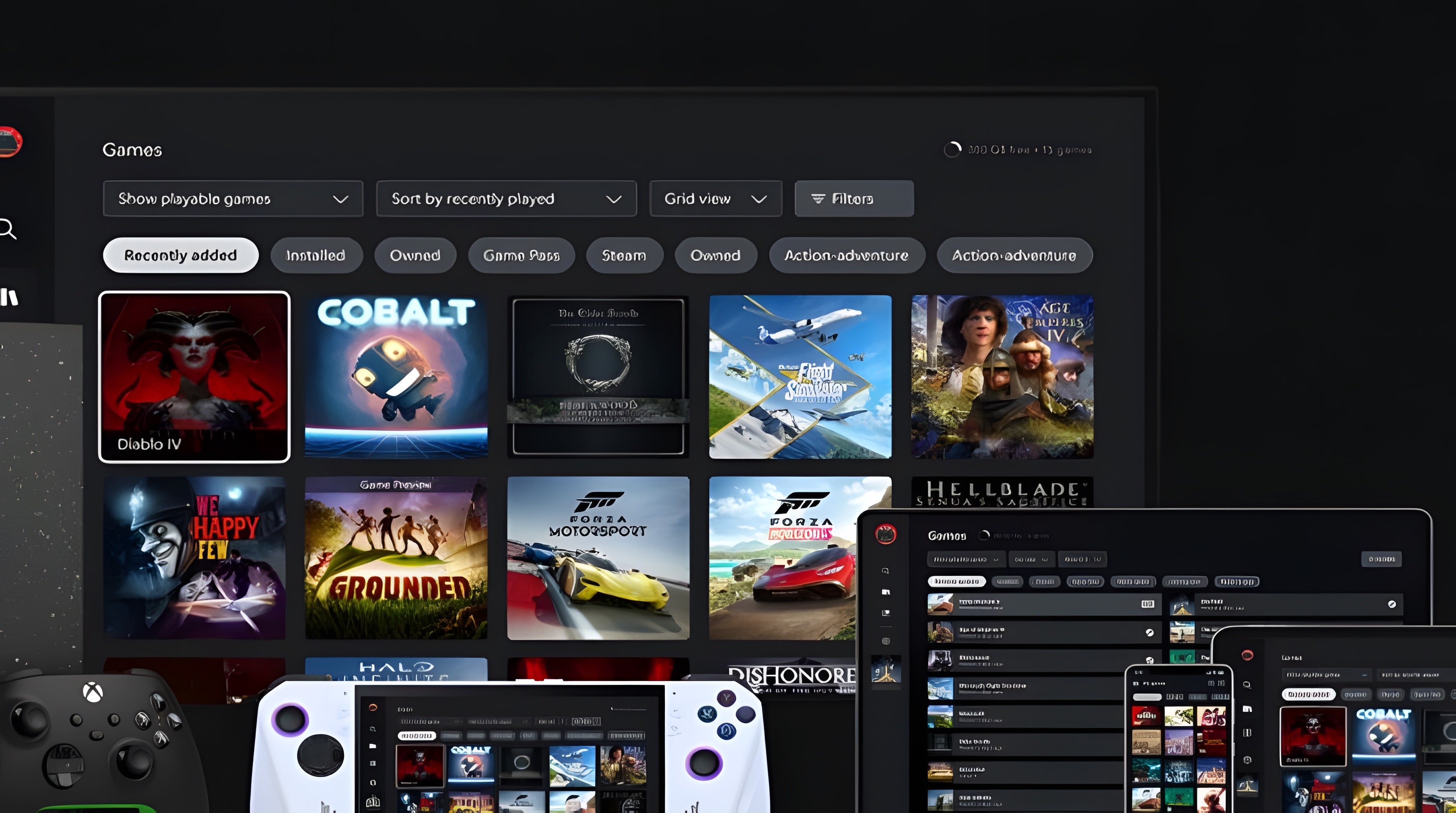Switch to the Steam filter tab
The height and width of the screenshot is (813, 1456).
[x=624, y=255]
